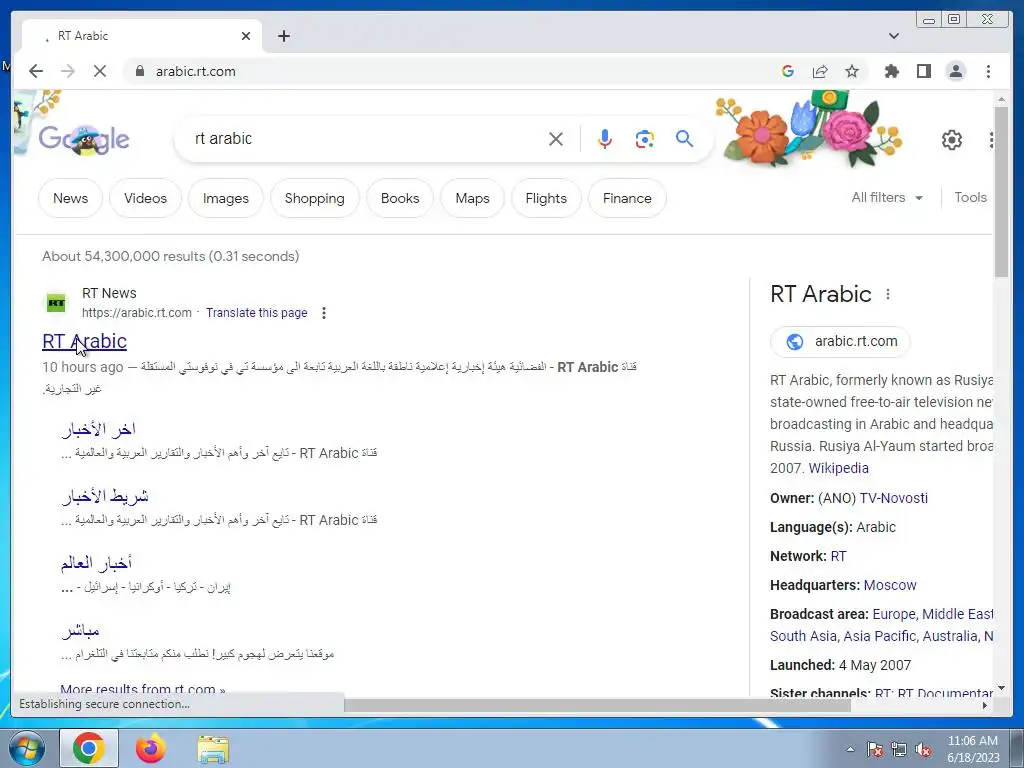Switch to Images results
Image resolution: width=1024 pixels, height=768 pixels.
click(225, 198)
